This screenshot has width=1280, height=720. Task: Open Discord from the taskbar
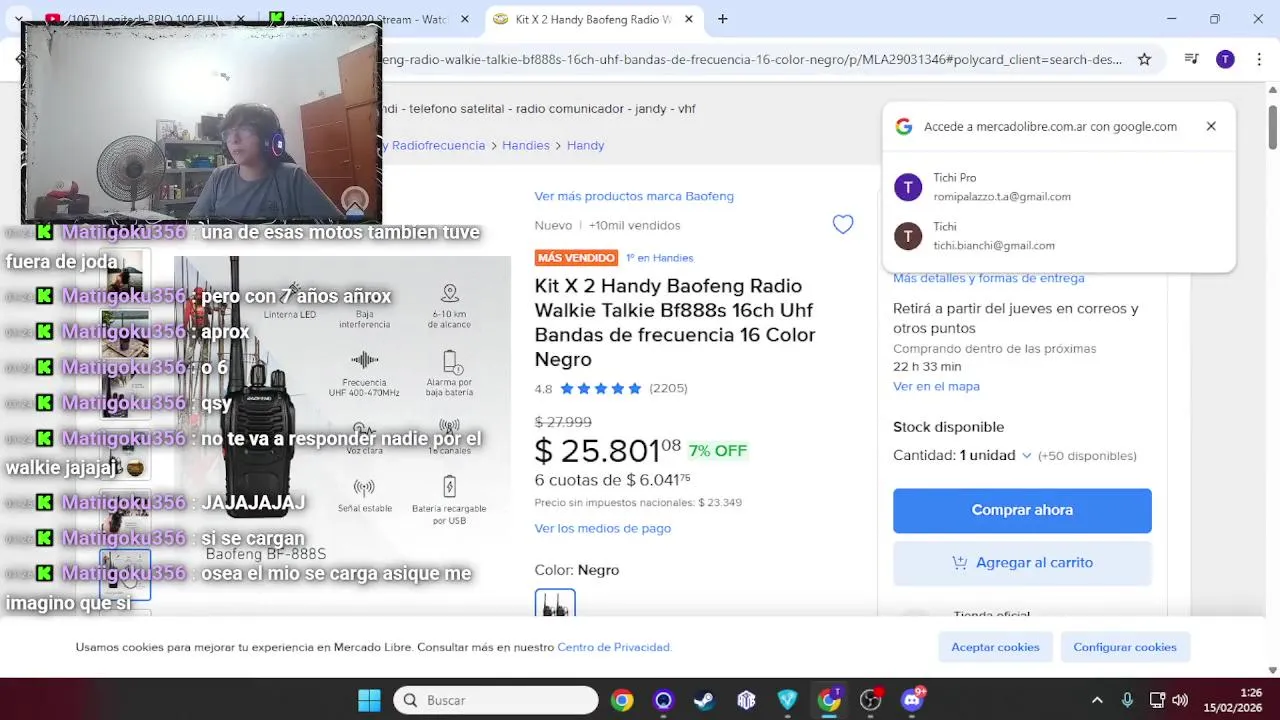[x=912, y=700]
